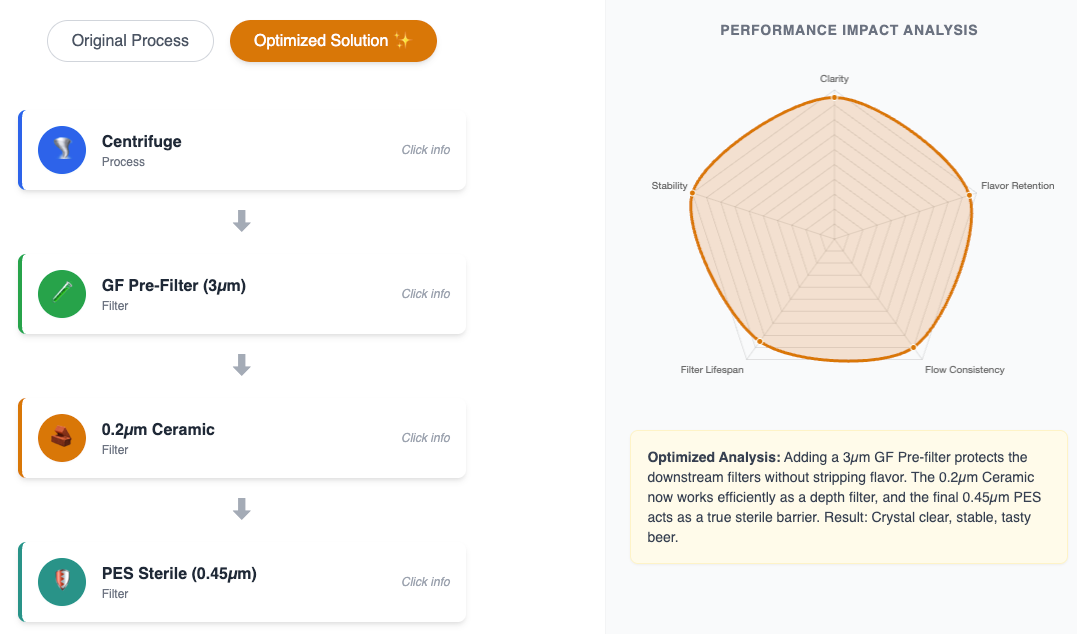Switch to the Original Process view
1077x634 pixels.
click(x=130, y=41)
